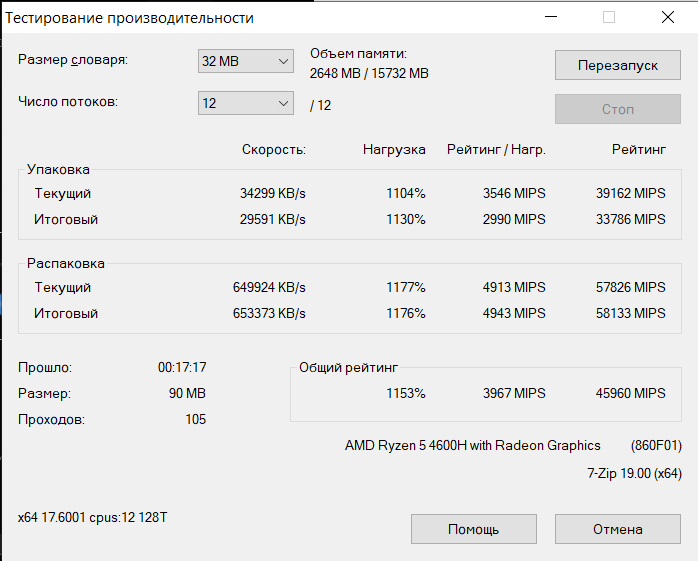
Task: Expand the thread count dropdown showing 12
Action: point(246,103)
